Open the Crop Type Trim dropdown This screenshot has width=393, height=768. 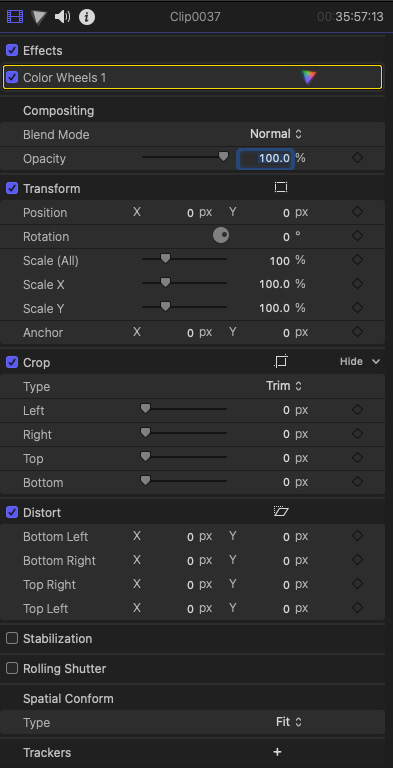284,386
